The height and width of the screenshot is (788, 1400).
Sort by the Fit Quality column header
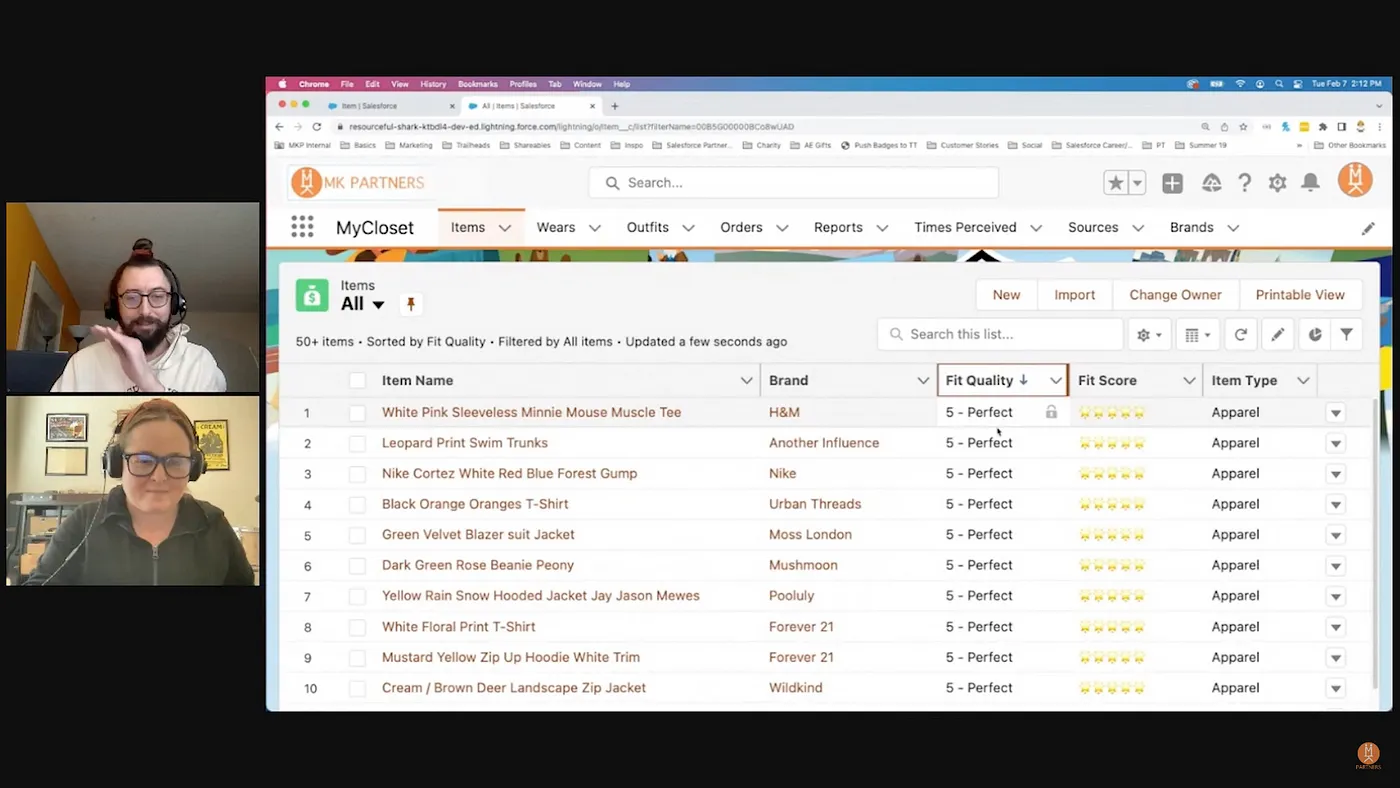point(979,380)
